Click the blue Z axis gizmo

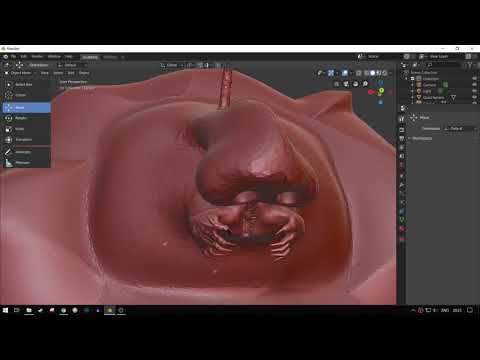pos(381,82)
